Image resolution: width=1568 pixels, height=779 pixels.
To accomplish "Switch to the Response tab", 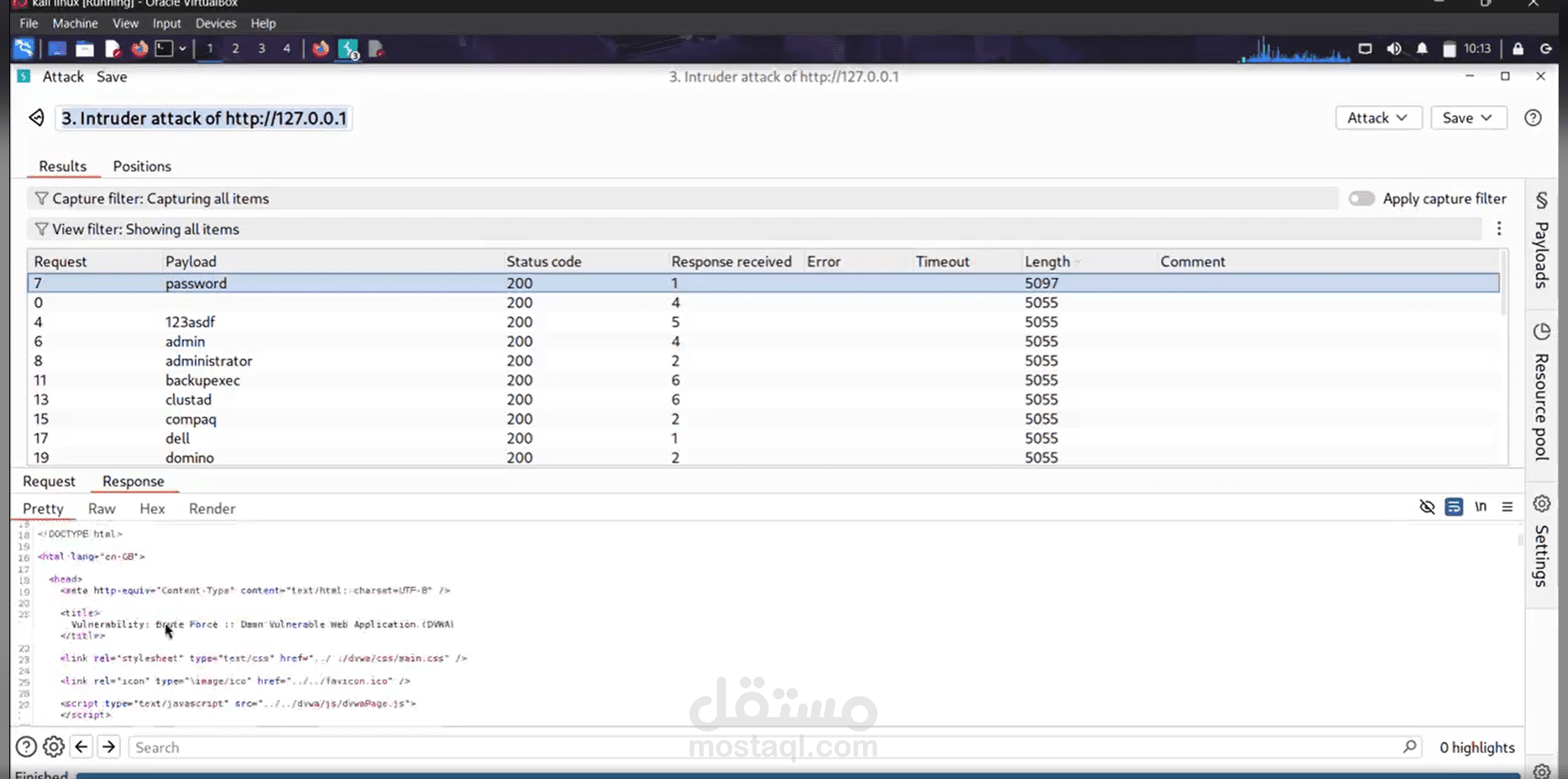I will [133, 482].
